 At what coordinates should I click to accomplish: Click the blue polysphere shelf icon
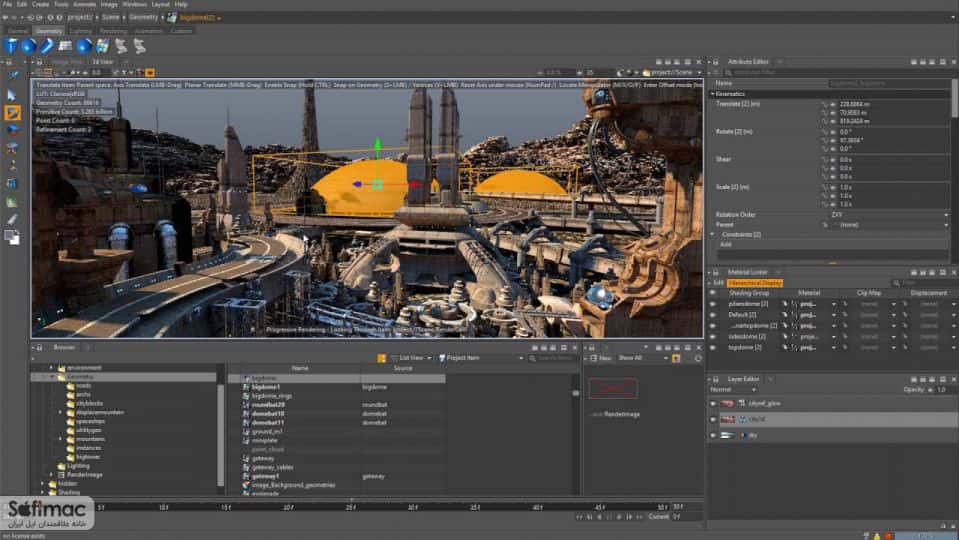84,46
